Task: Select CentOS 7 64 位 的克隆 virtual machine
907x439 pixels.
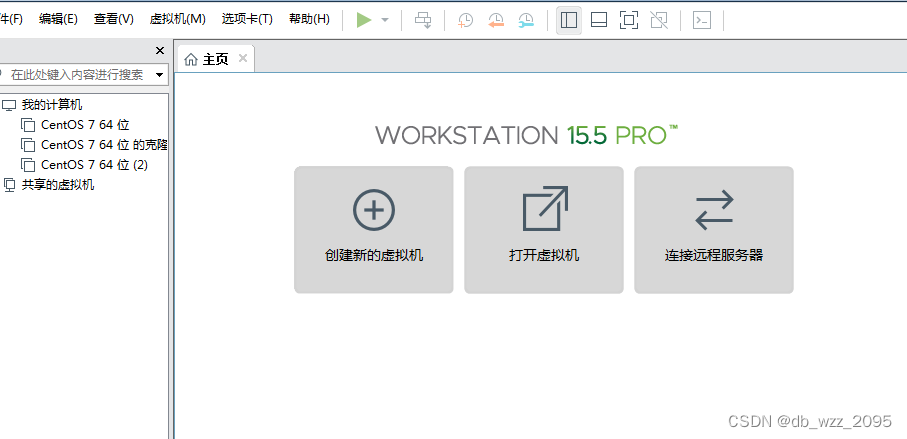Action: tap(104, 145)
